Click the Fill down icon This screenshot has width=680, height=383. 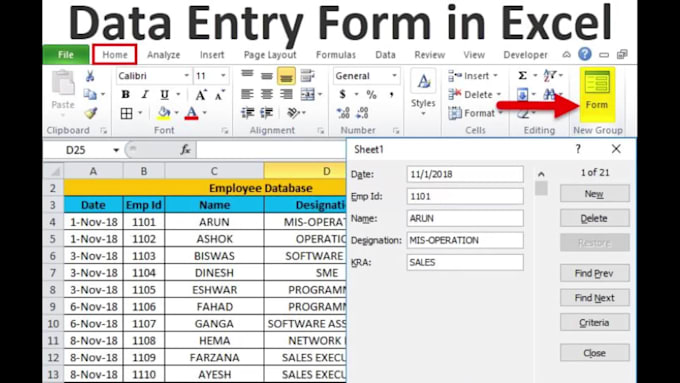pos(523,95)
